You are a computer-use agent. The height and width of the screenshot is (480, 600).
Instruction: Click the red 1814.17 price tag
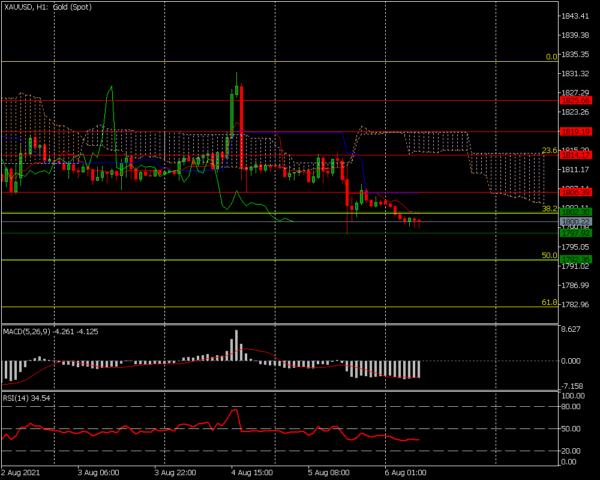pos(576,155)
